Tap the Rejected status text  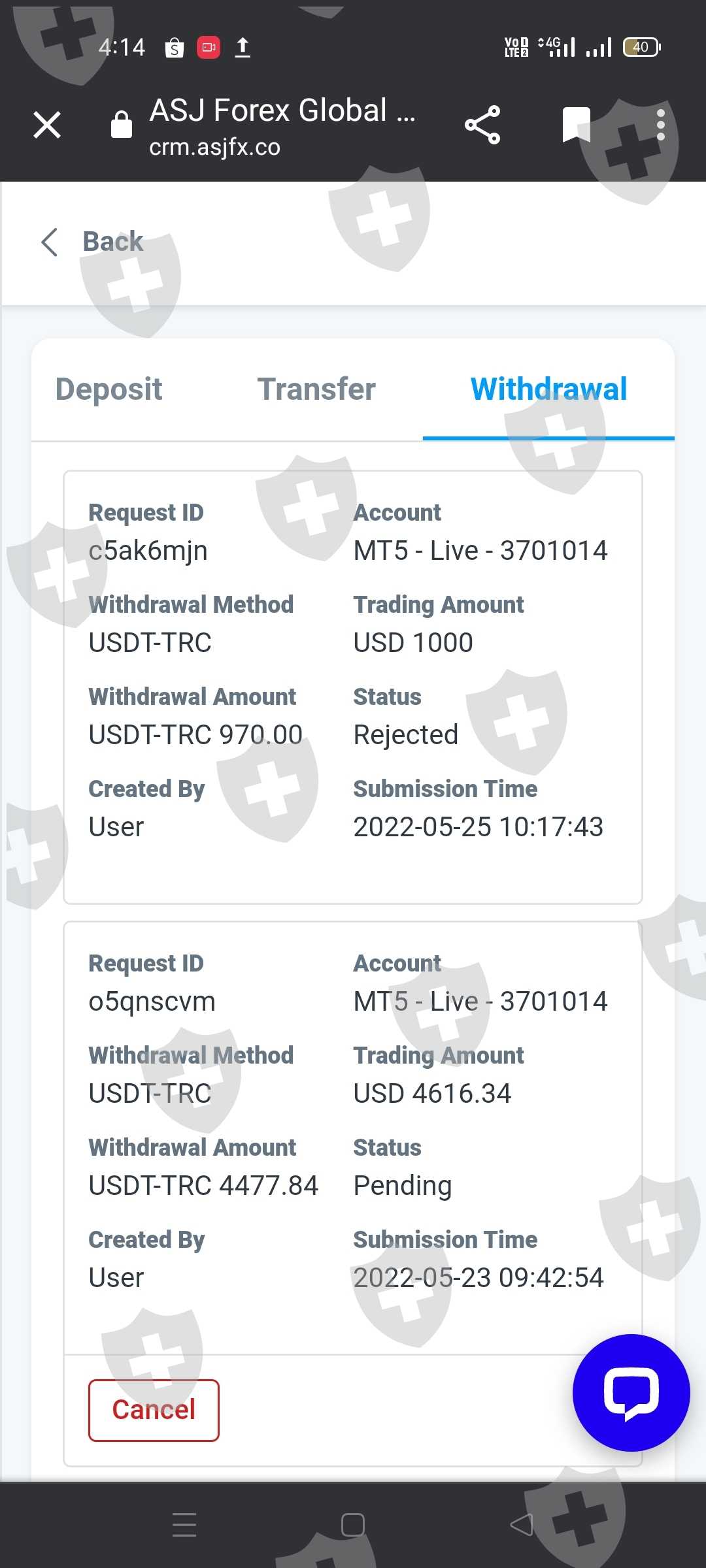point(405,735)
